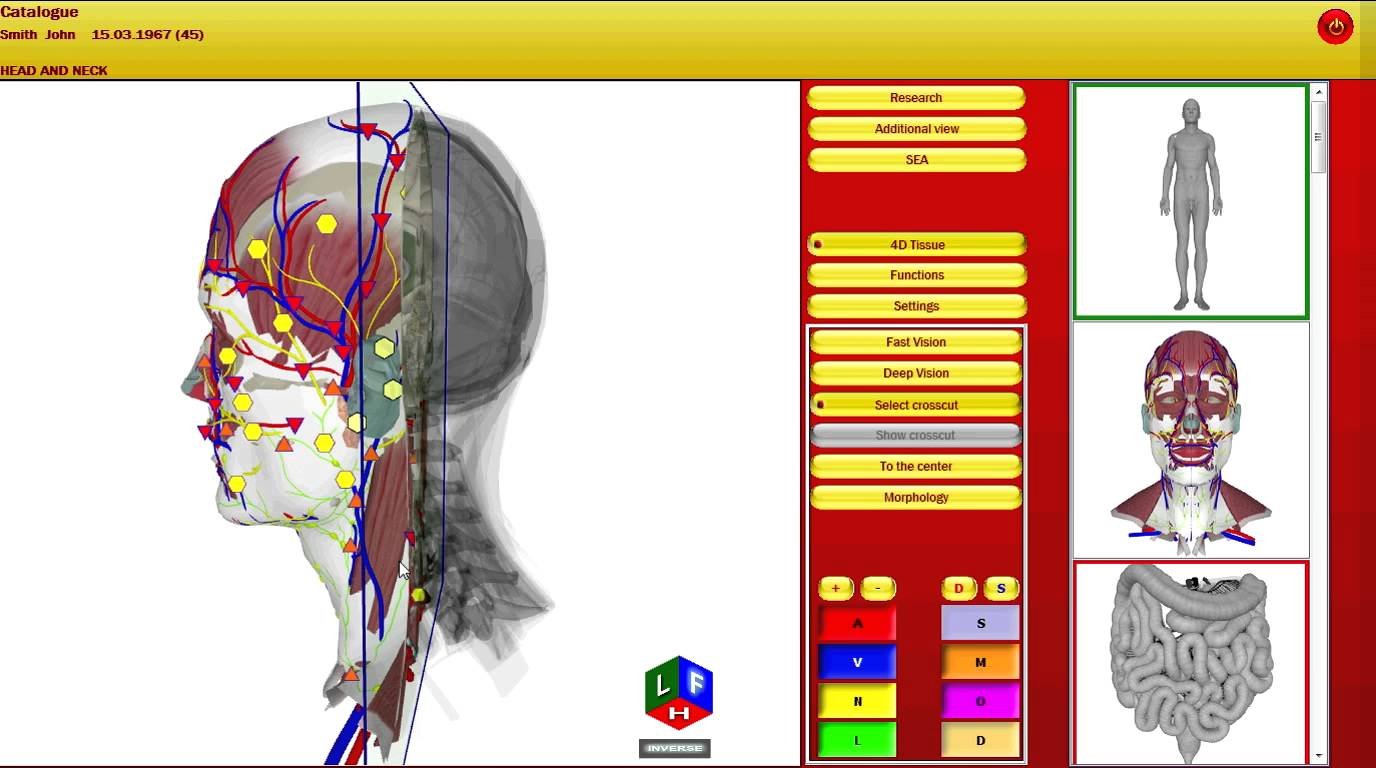The width and height of the screenshot is (1376, 768).
Task: Click the small yellow S button with blue letter
Action: (x=1001, y=589)
